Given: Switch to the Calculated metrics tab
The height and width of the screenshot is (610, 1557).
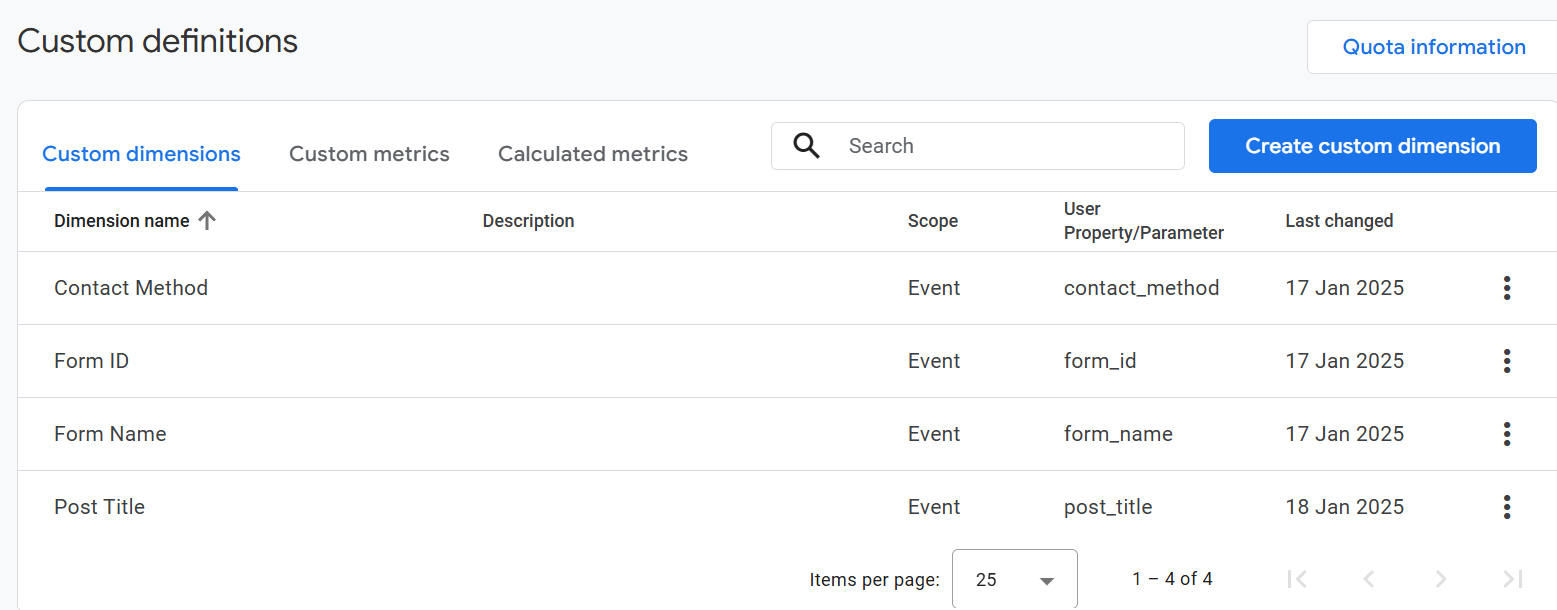Looking at the screenshot, I should (592, 153).
